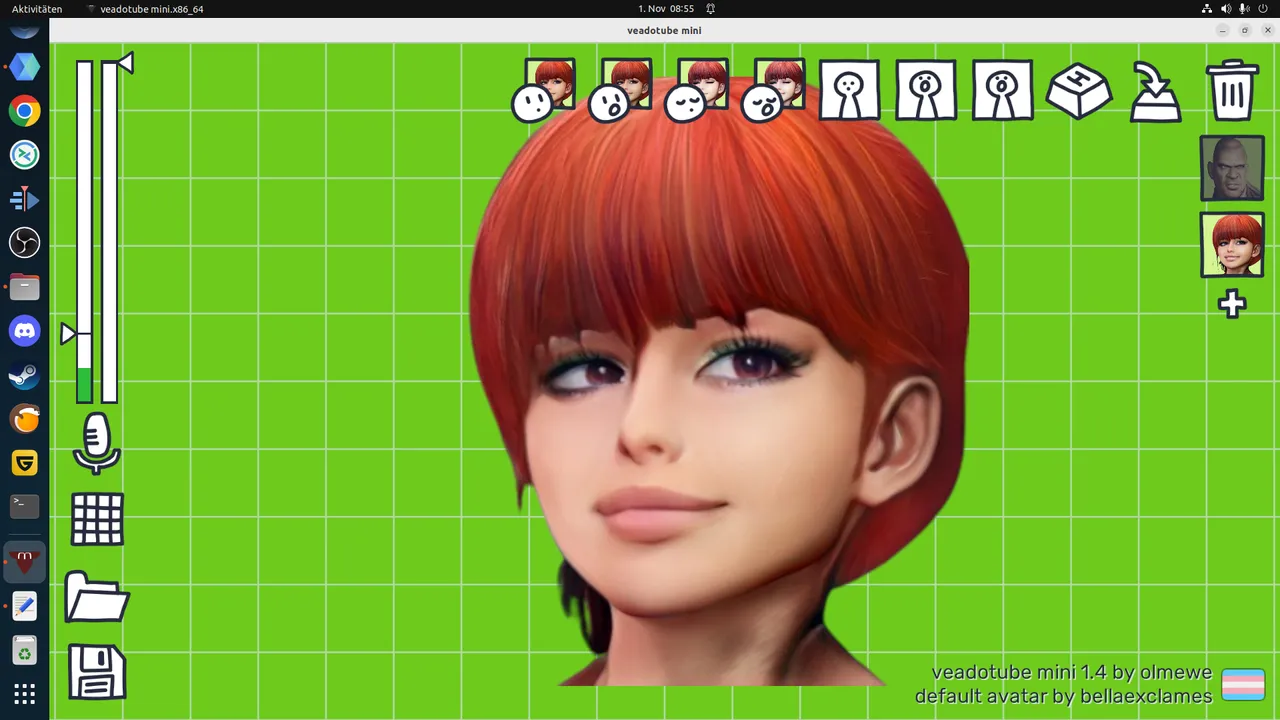Open the middle open-mouth figure icon
This screenshot has height=720, width=1280.
tap(926, 91)
